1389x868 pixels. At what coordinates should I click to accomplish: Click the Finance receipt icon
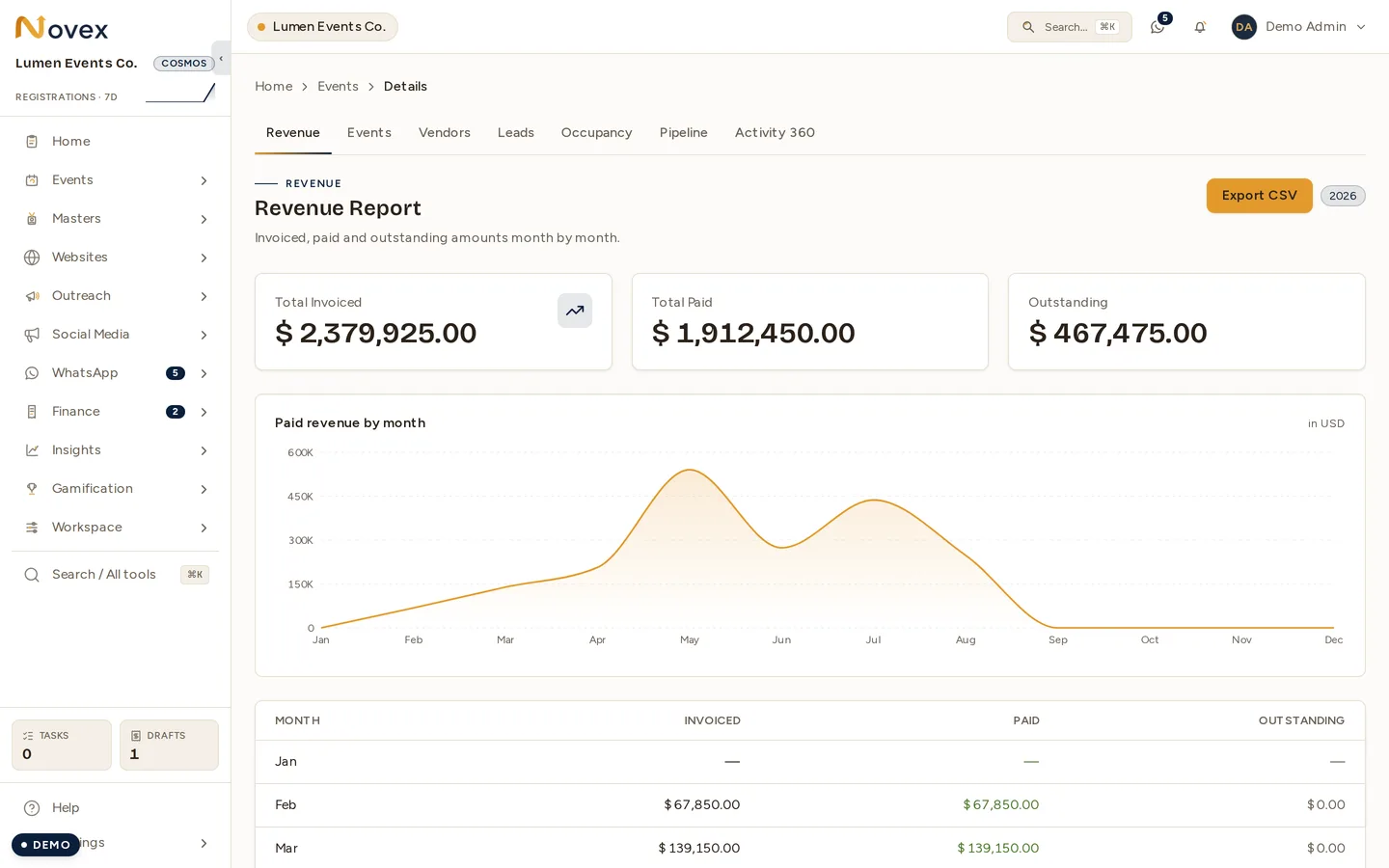point(32,412)
